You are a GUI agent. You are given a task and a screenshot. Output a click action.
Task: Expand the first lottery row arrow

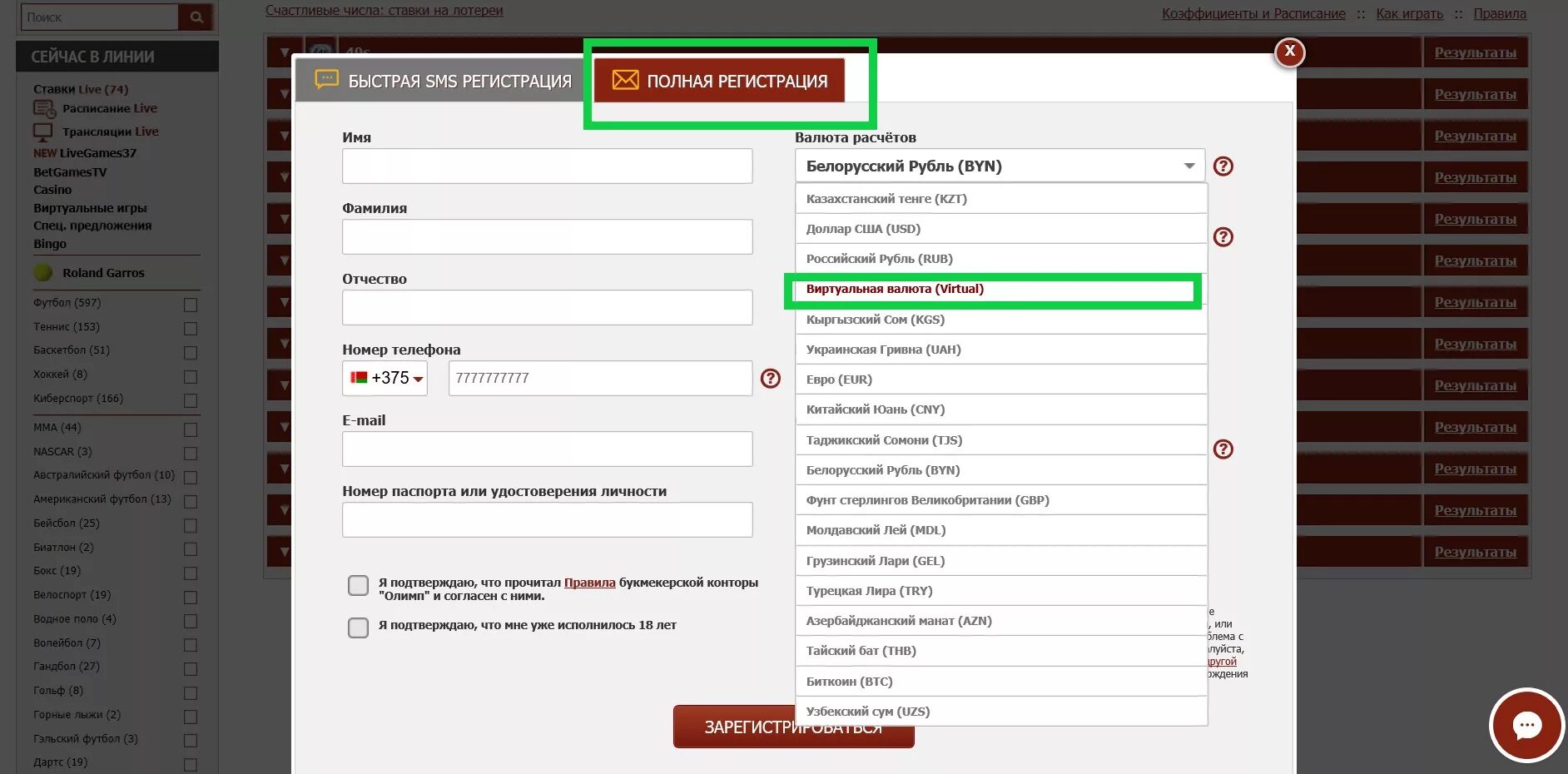(284, 52)
